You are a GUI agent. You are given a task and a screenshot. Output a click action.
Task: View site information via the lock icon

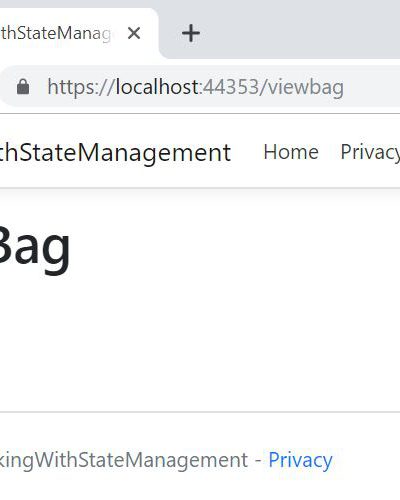[x=23, y=87]
